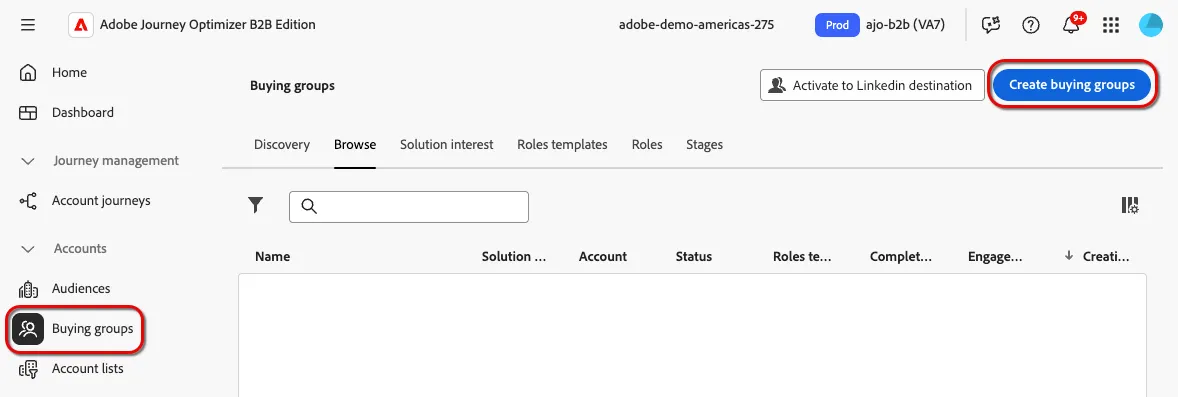This screenshot has width=1178, height=397.
Task: Click the Account column header
Action: click(603, 256)
